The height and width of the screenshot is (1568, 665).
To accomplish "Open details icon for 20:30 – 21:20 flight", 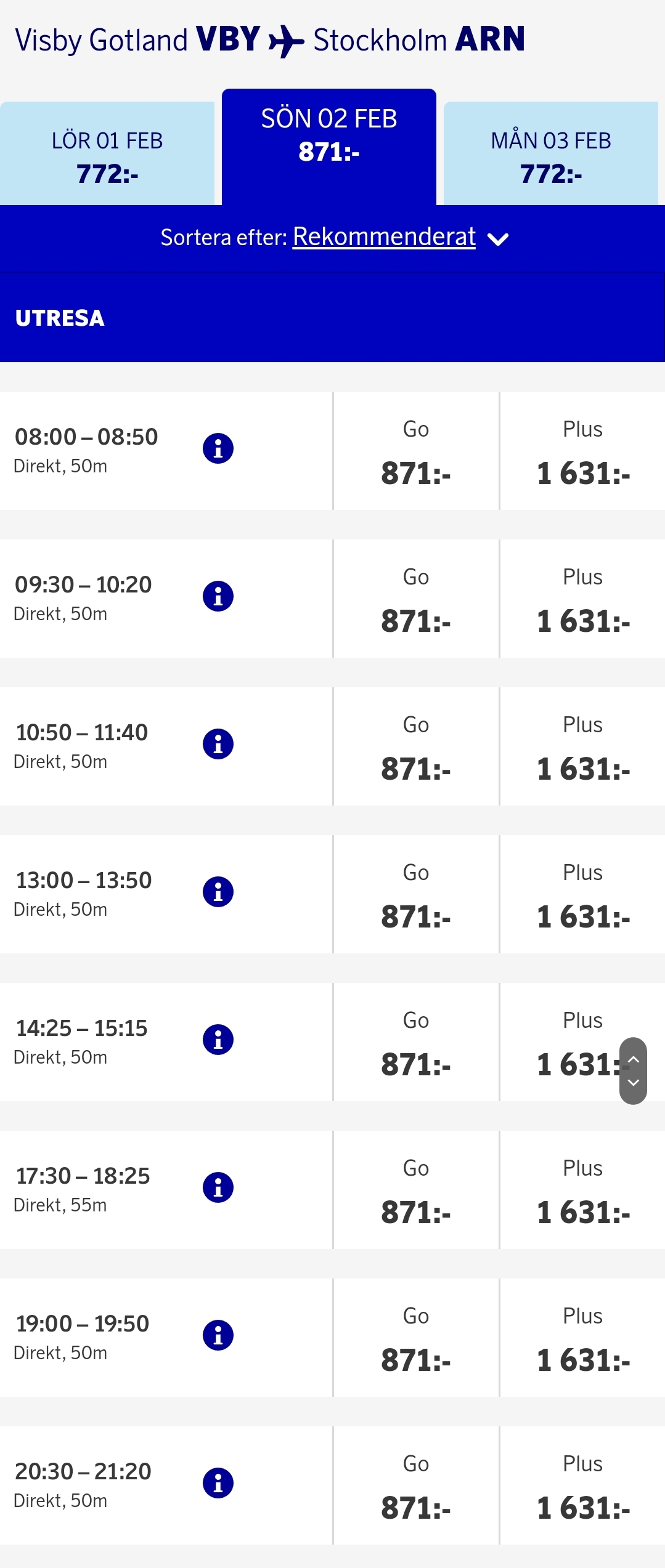I will [218, 1483].
